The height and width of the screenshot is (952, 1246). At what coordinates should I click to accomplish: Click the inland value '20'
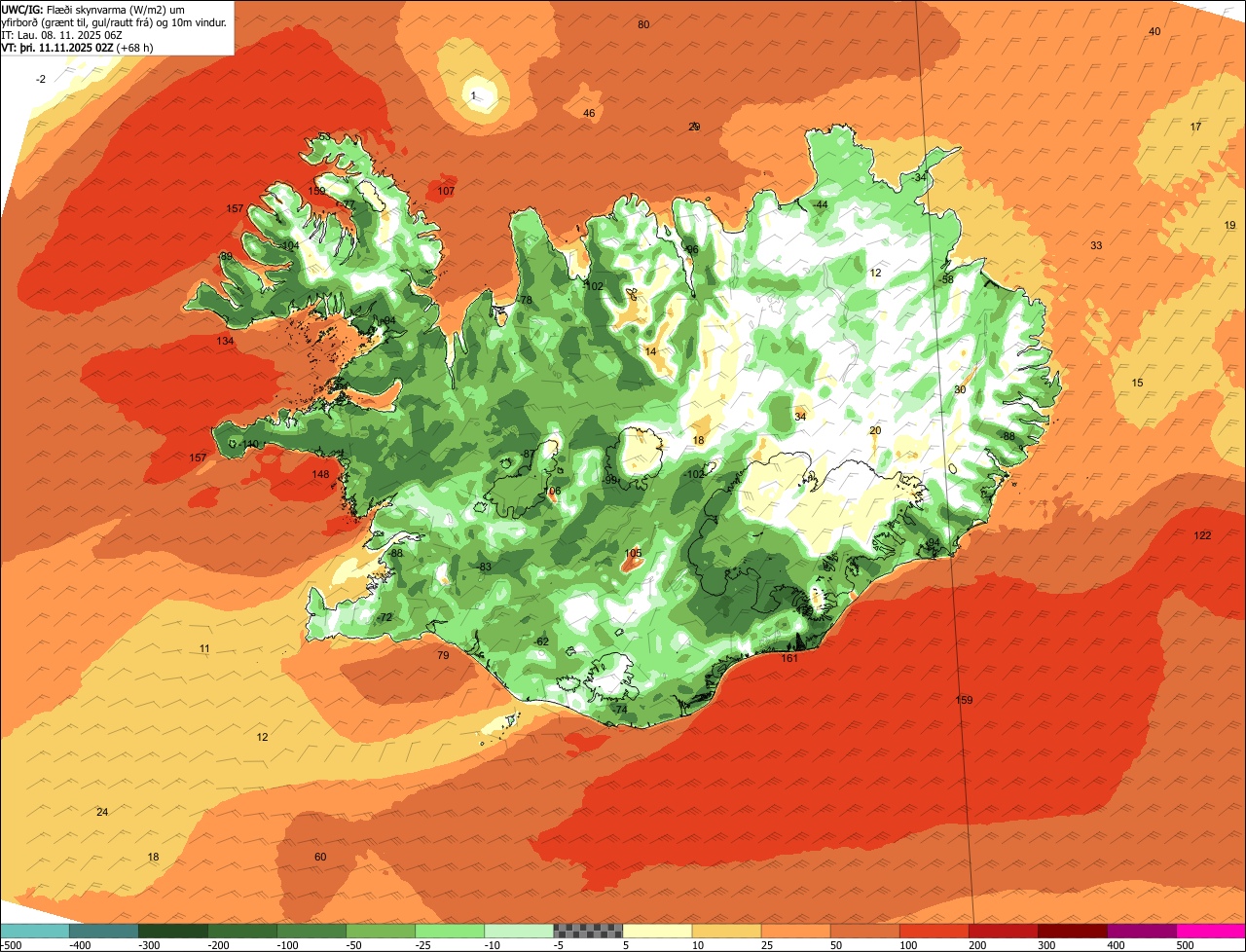pyautogui.click(x=875, y=430)
